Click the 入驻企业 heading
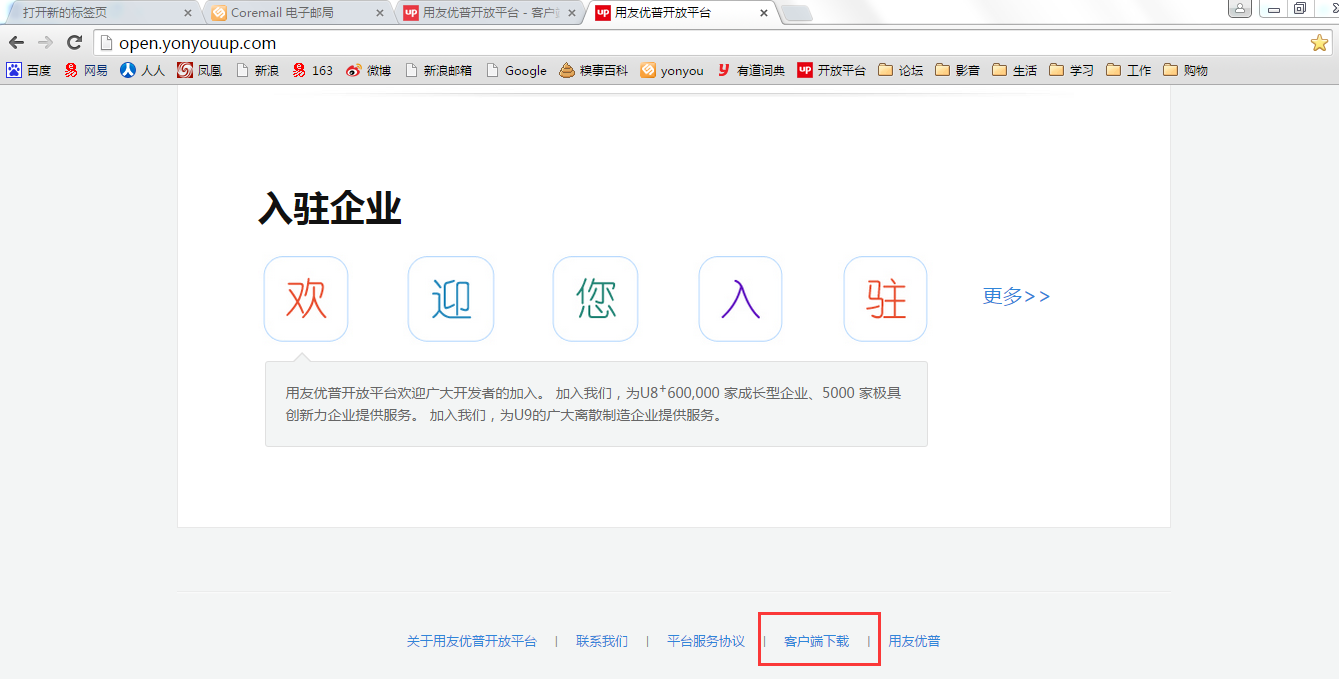Image resolution: width=1339 pixels, height=679 pixels. pos(330,208)
